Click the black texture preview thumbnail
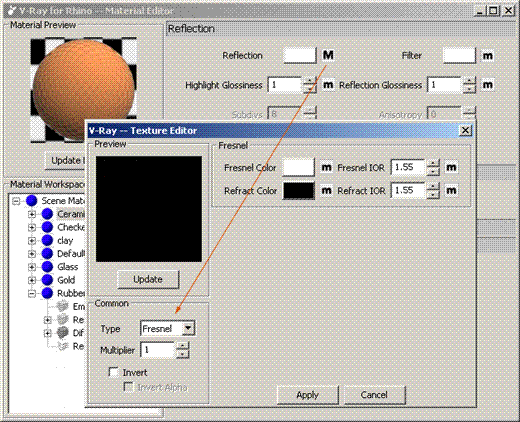This screenshot has height=422, width=520. tap(149, 209)
